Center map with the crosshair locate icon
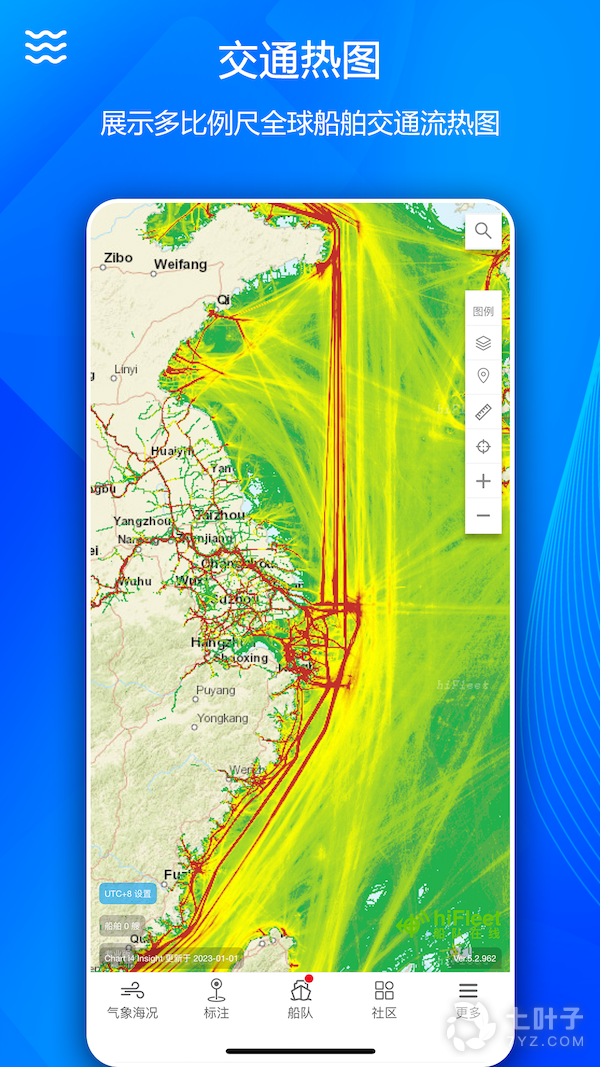 483,446
